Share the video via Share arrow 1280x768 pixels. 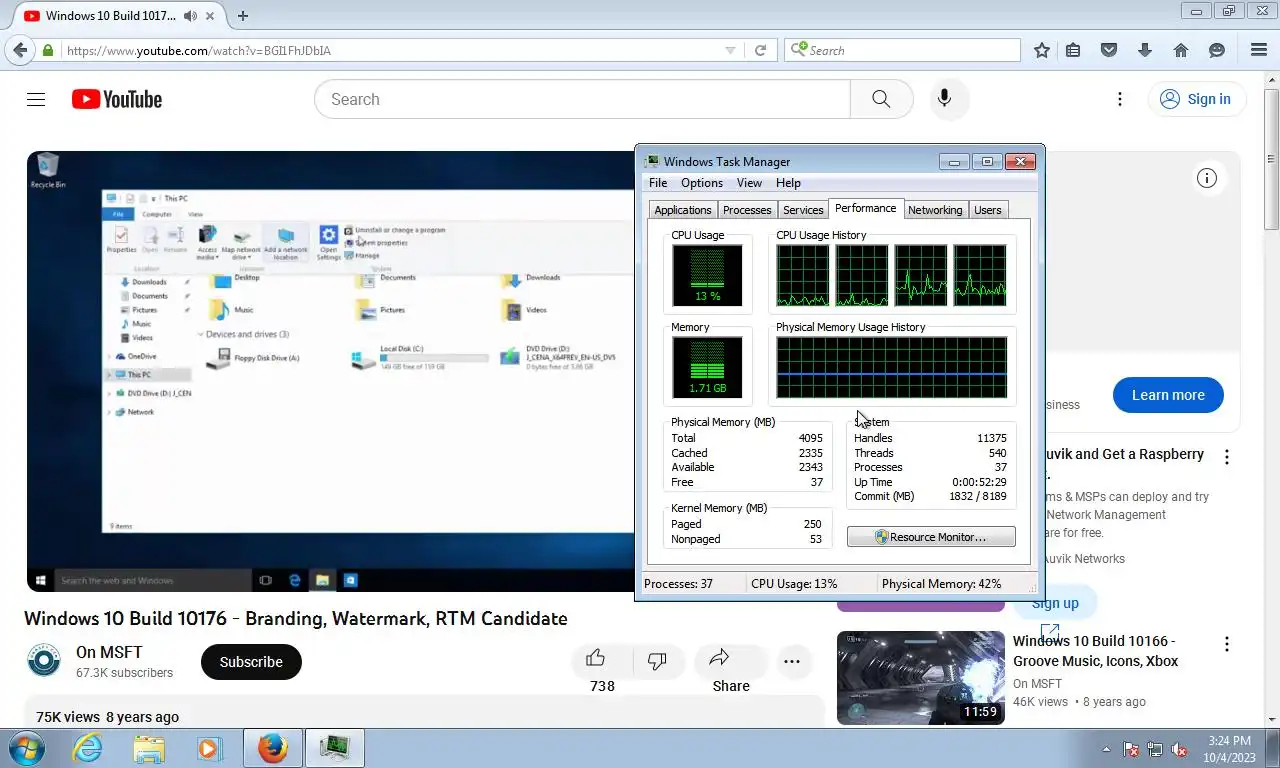click(x=719, y=658)
